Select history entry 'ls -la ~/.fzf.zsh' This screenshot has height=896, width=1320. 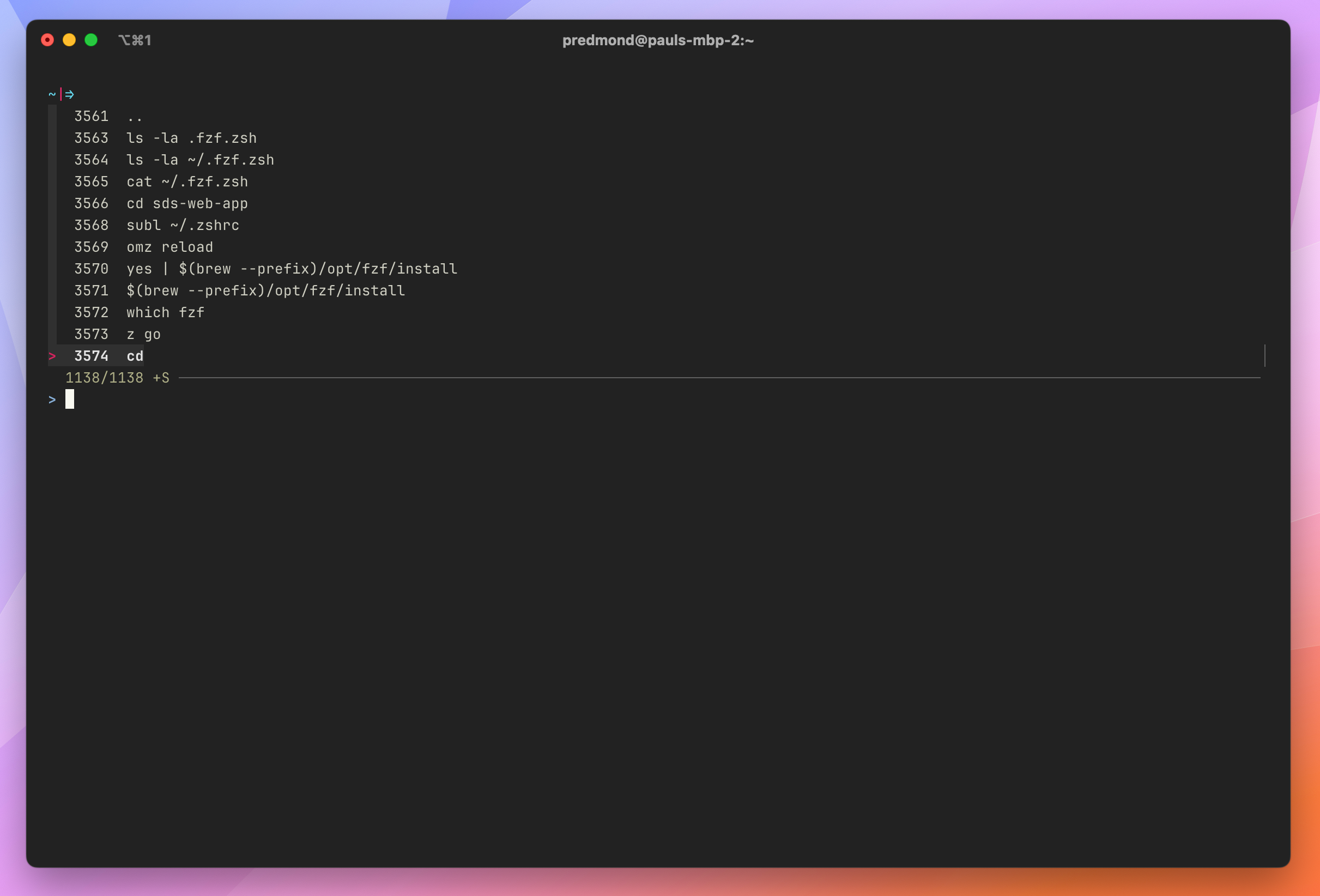pos(174,160)
